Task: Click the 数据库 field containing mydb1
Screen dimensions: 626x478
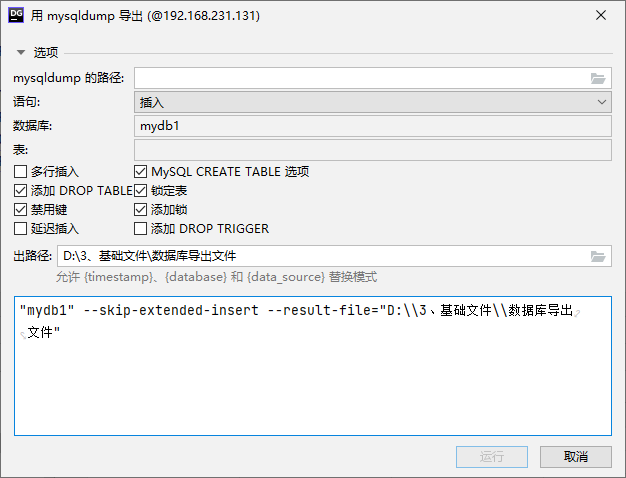Action: [372, 126]
